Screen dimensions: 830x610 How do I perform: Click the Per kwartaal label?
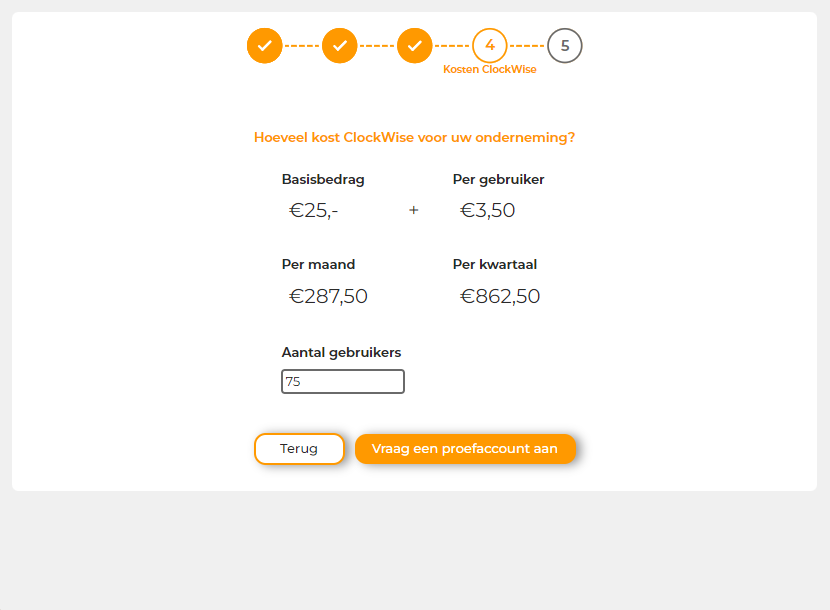495,265
